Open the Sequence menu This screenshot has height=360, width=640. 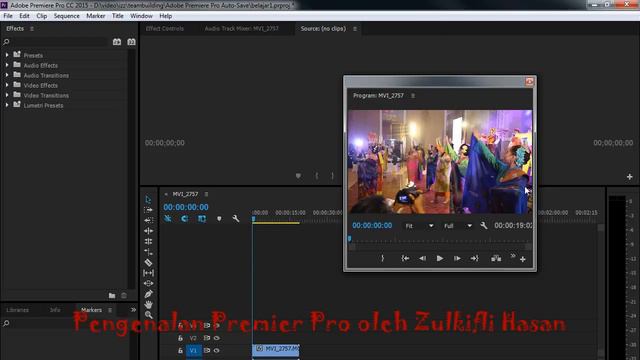pos(67,16)
